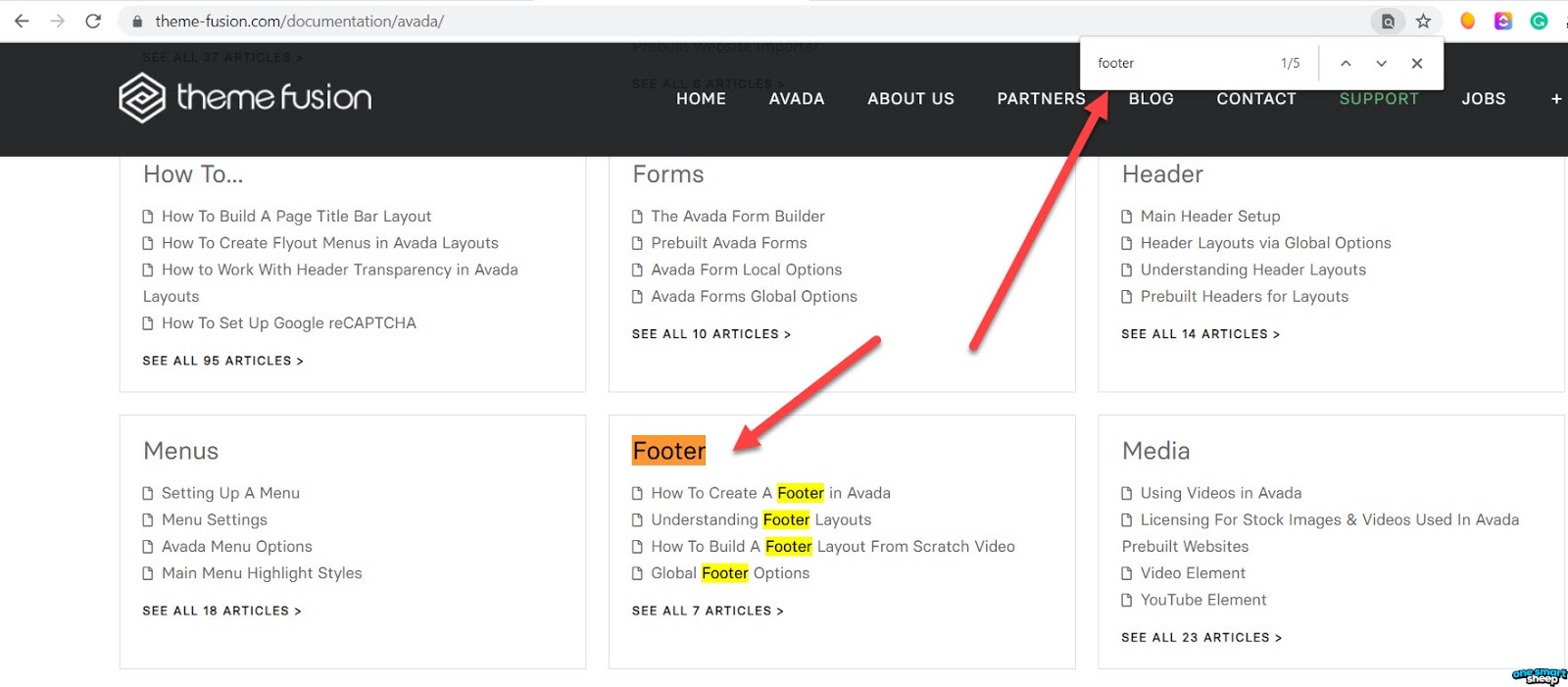1568x687 pixels.
Task: Open 'How To Set Up Google reCAPTCHA'
Action: [x=288, y=323]
